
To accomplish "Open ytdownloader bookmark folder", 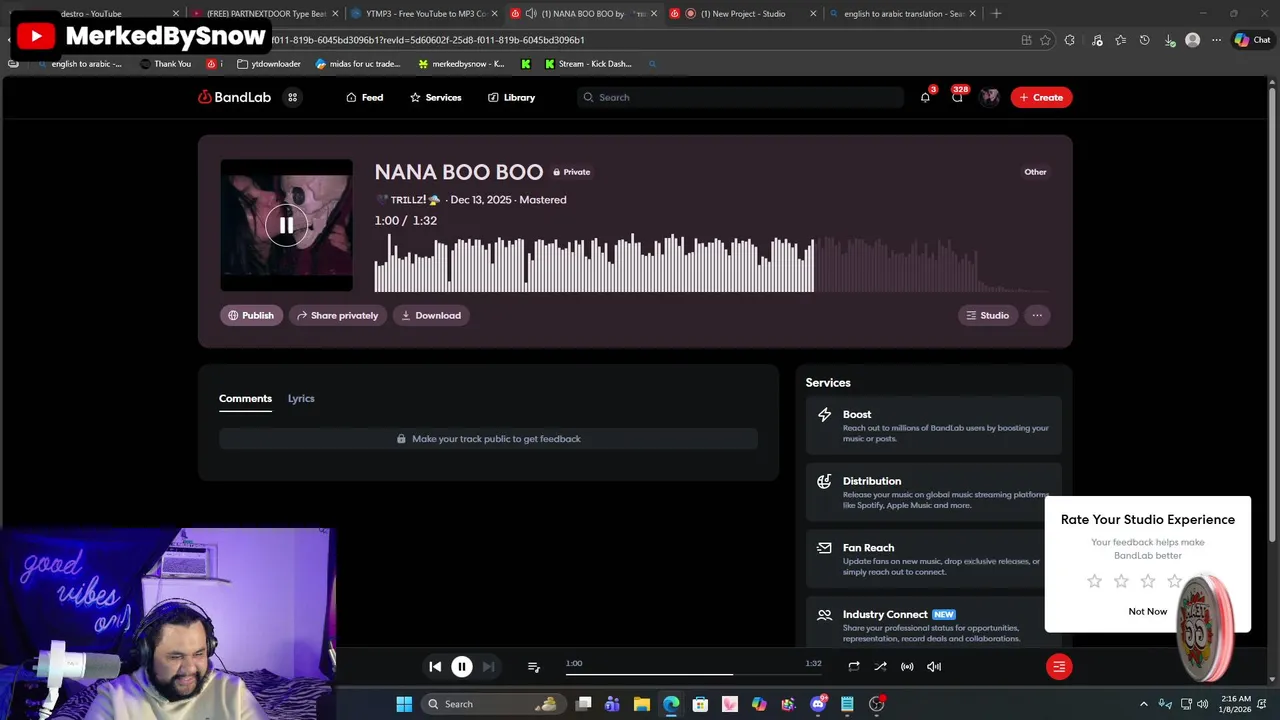I will pos(269,64).
